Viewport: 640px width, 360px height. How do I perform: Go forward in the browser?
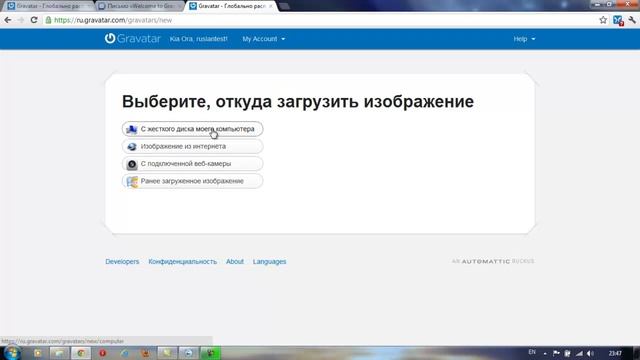pyautogui.click(x=21, y=20)
